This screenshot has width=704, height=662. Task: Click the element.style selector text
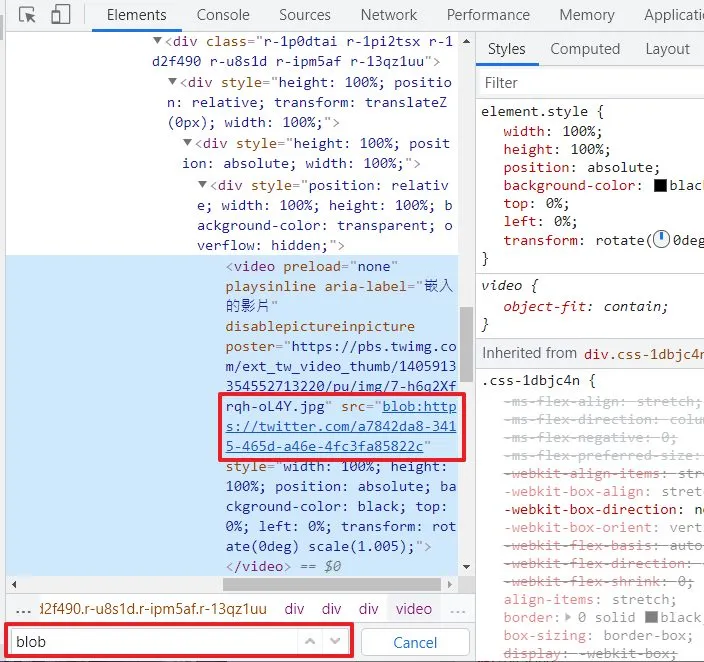pos(534,111)
